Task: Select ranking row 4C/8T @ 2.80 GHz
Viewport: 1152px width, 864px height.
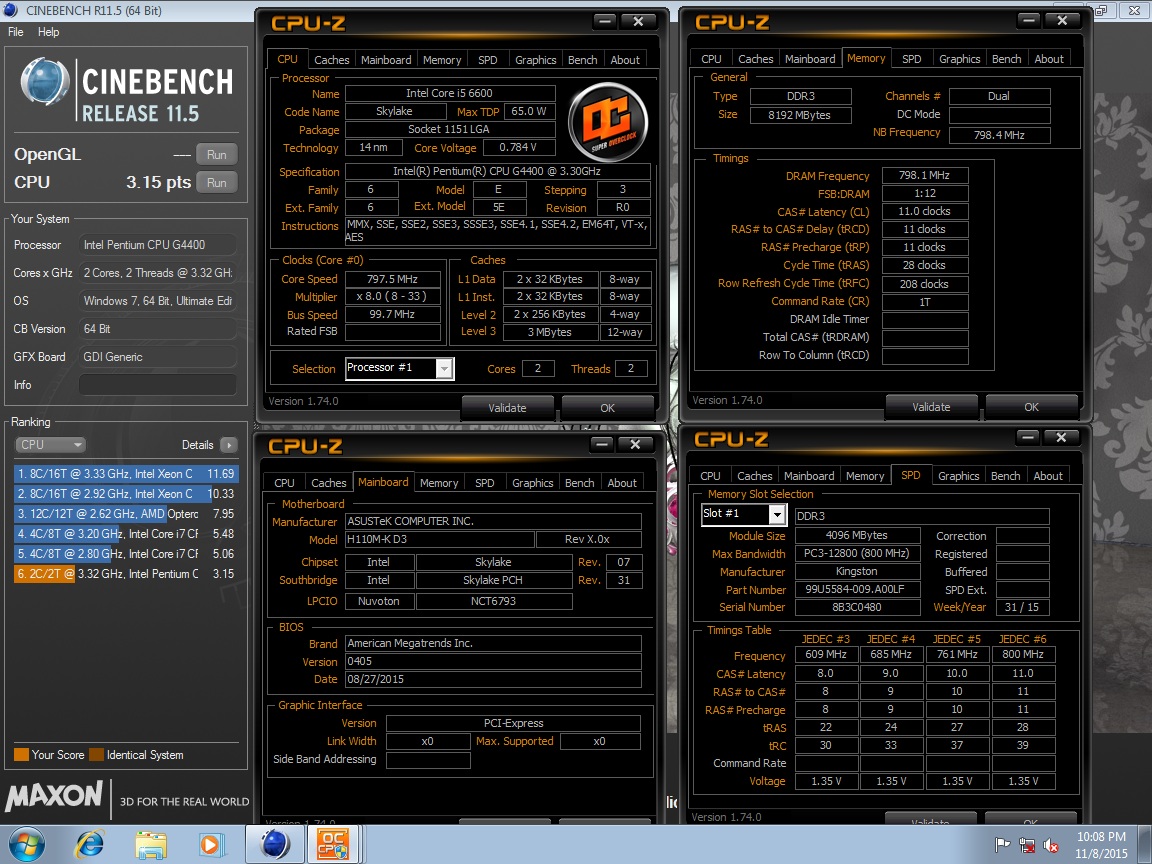Action: pos(126,553)
